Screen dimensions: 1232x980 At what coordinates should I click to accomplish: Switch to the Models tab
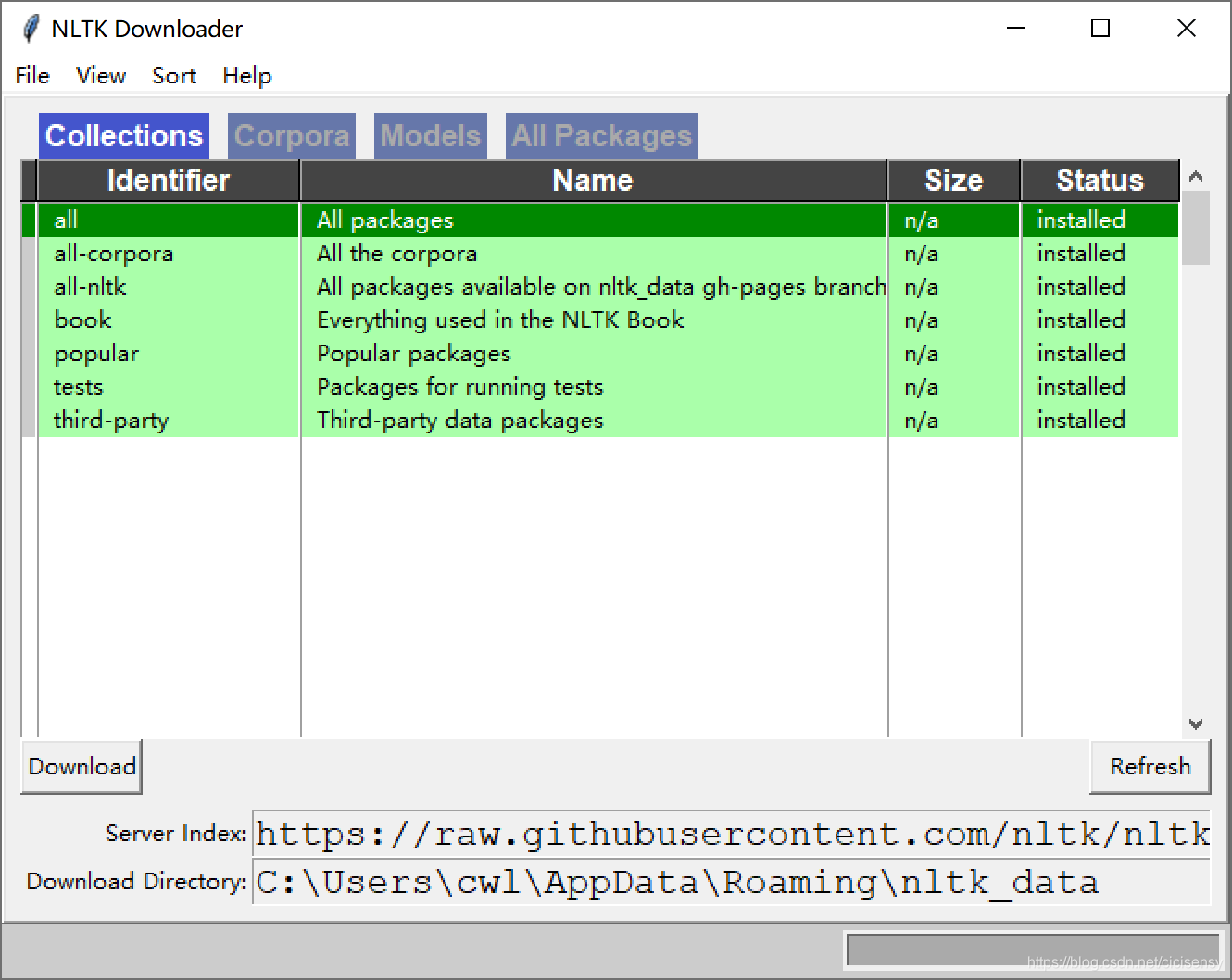click(x=431, y=136)
